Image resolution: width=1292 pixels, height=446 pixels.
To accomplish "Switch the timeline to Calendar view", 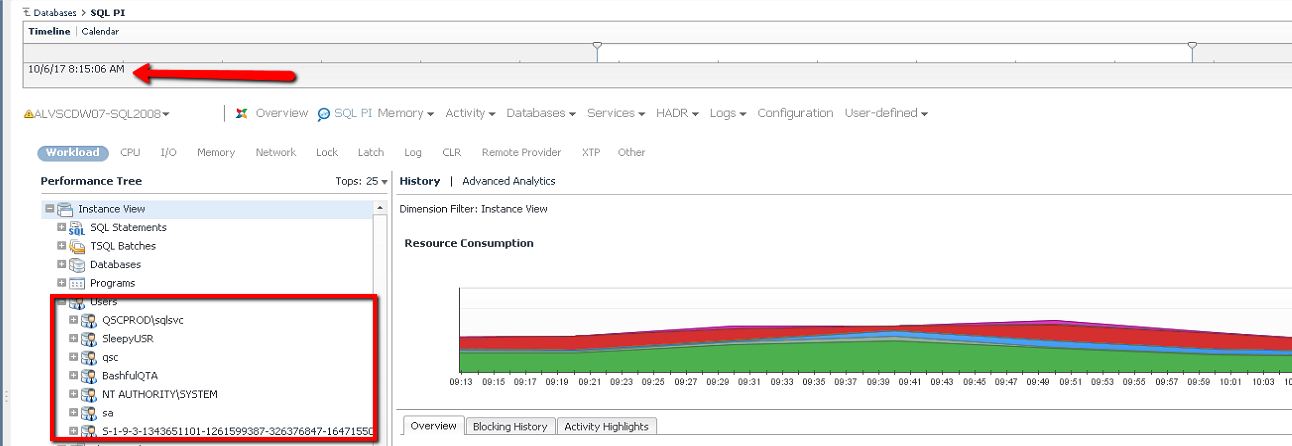I will [100, 32].
